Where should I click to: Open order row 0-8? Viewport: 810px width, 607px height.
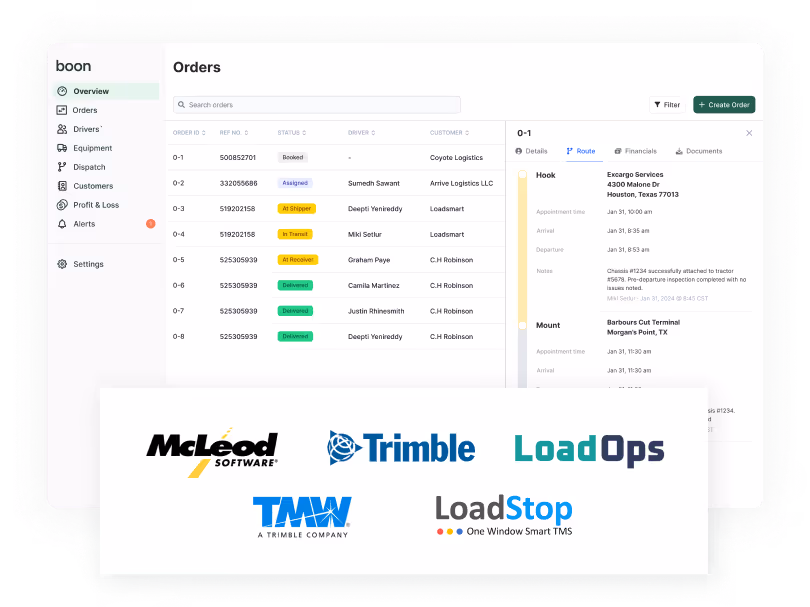click(335, 336)
